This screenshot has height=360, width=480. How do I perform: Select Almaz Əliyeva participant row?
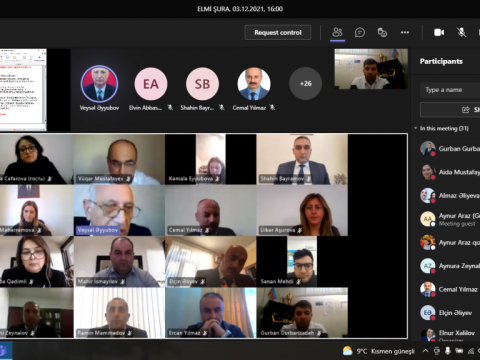point(449,196)
